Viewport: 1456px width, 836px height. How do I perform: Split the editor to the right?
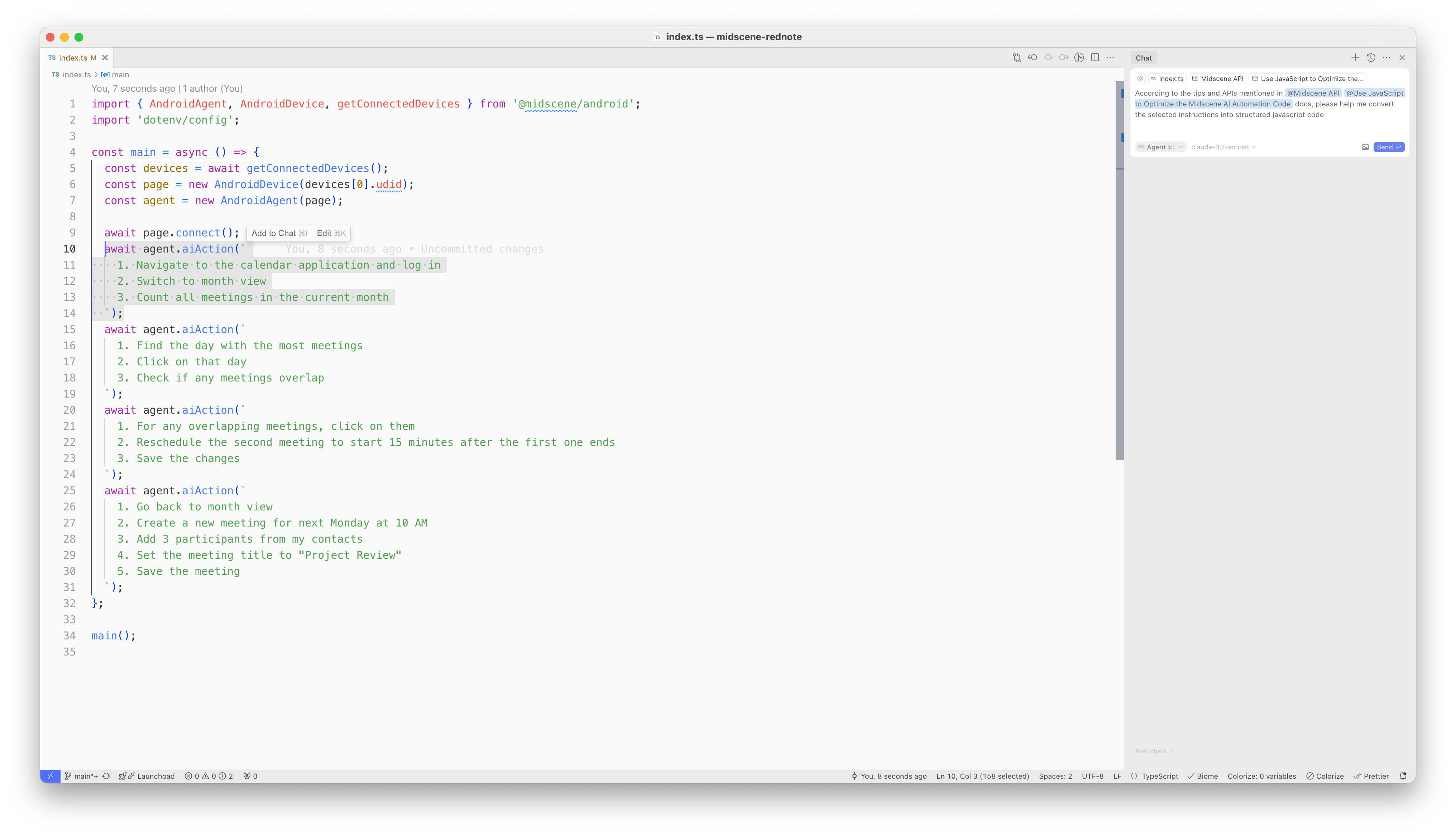coord(1095,57)
